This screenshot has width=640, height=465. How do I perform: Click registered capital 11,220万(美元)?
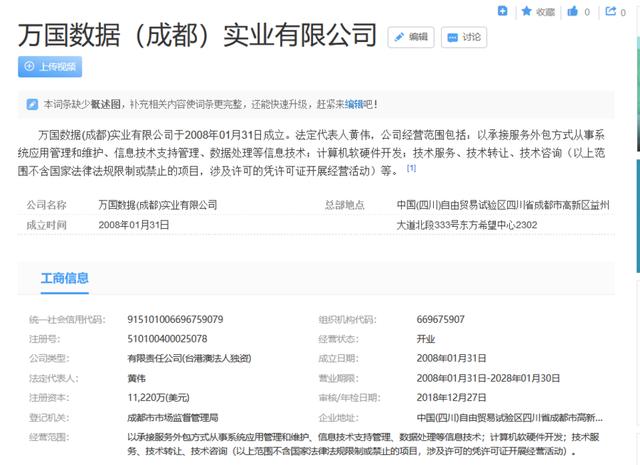158,398
